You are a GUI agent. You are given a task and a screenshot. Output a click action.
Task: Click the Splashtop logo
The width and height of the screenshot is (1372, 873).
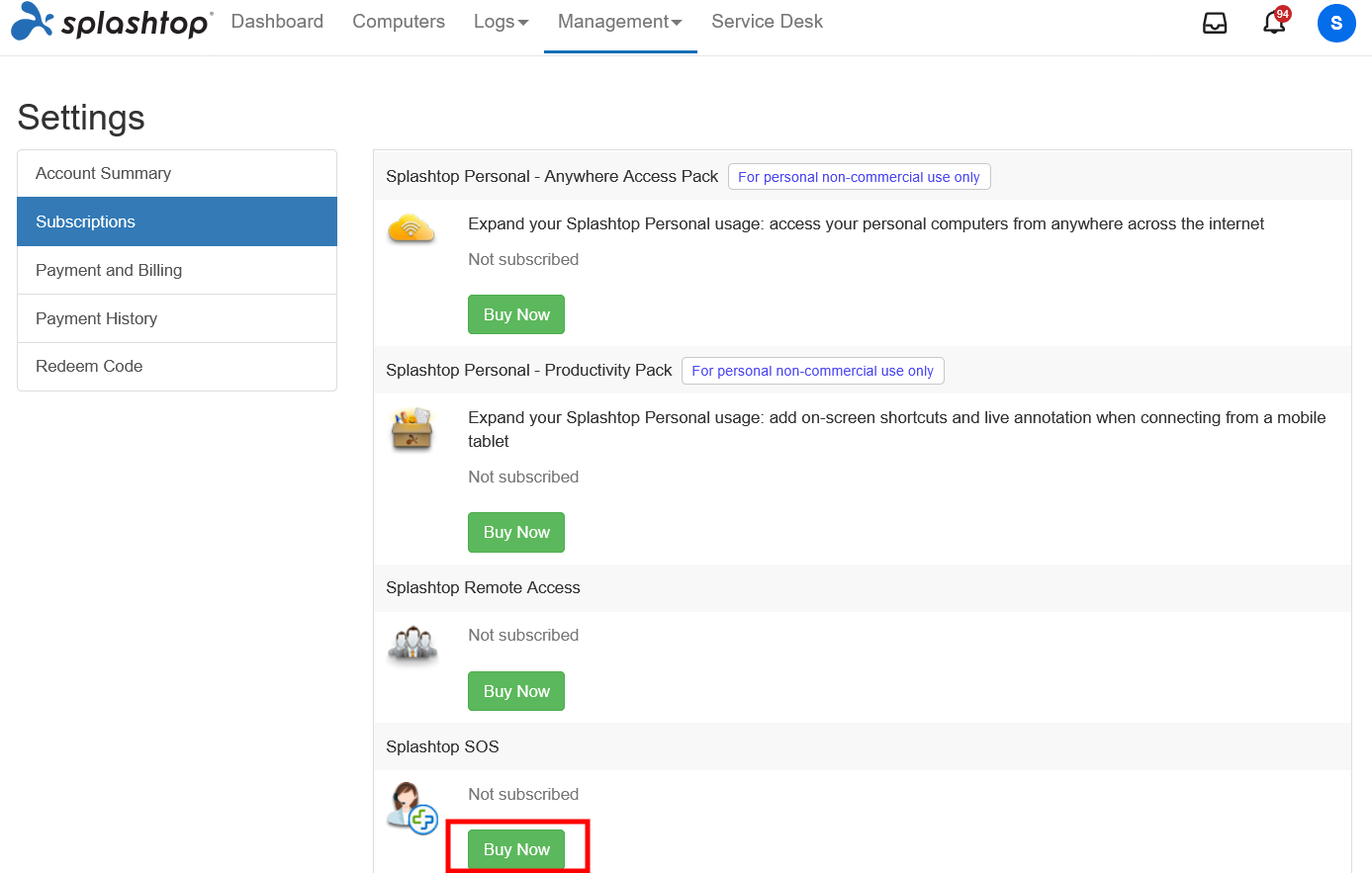click(x=111, y=22)
